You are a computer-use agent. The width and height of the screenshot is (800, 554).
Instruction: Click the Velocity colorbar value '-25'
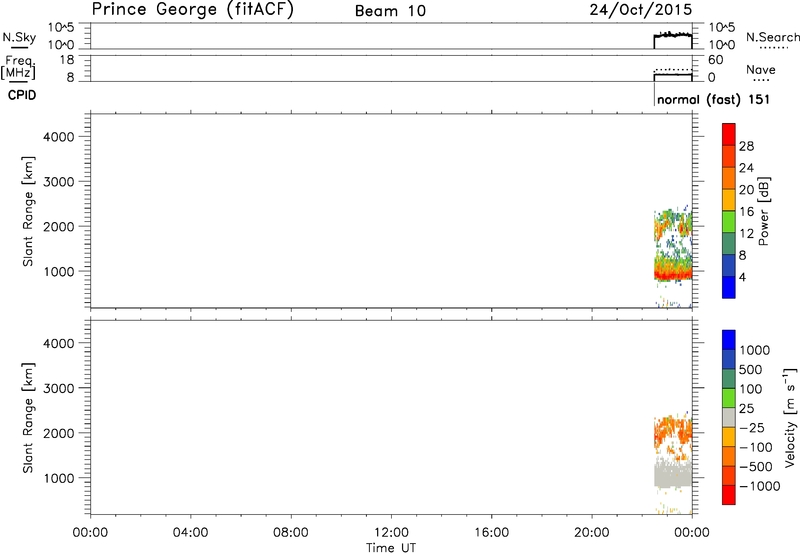click(x=752, y=428)
